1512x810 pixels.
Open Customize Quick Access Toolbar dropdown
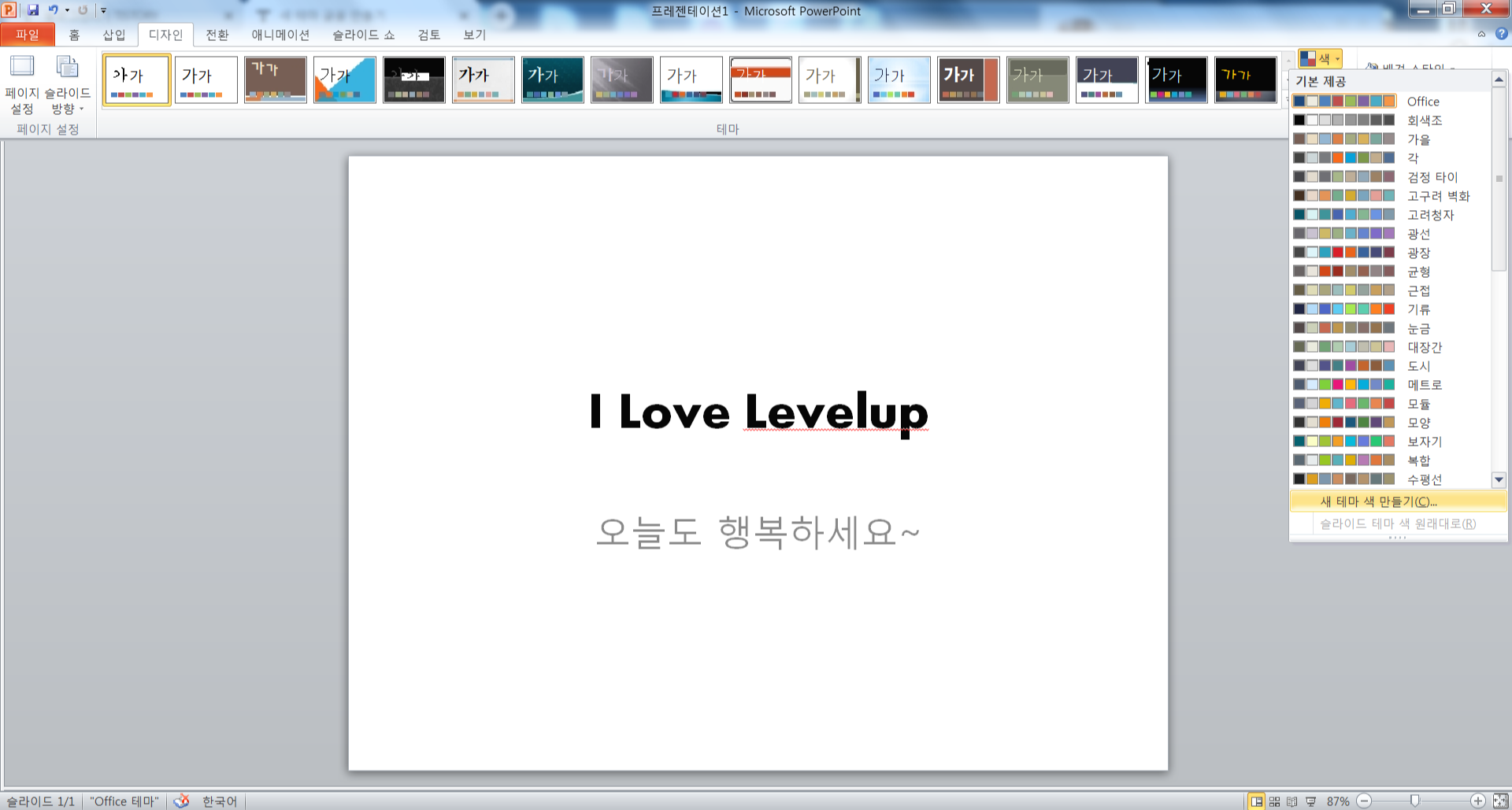[103, 10]
